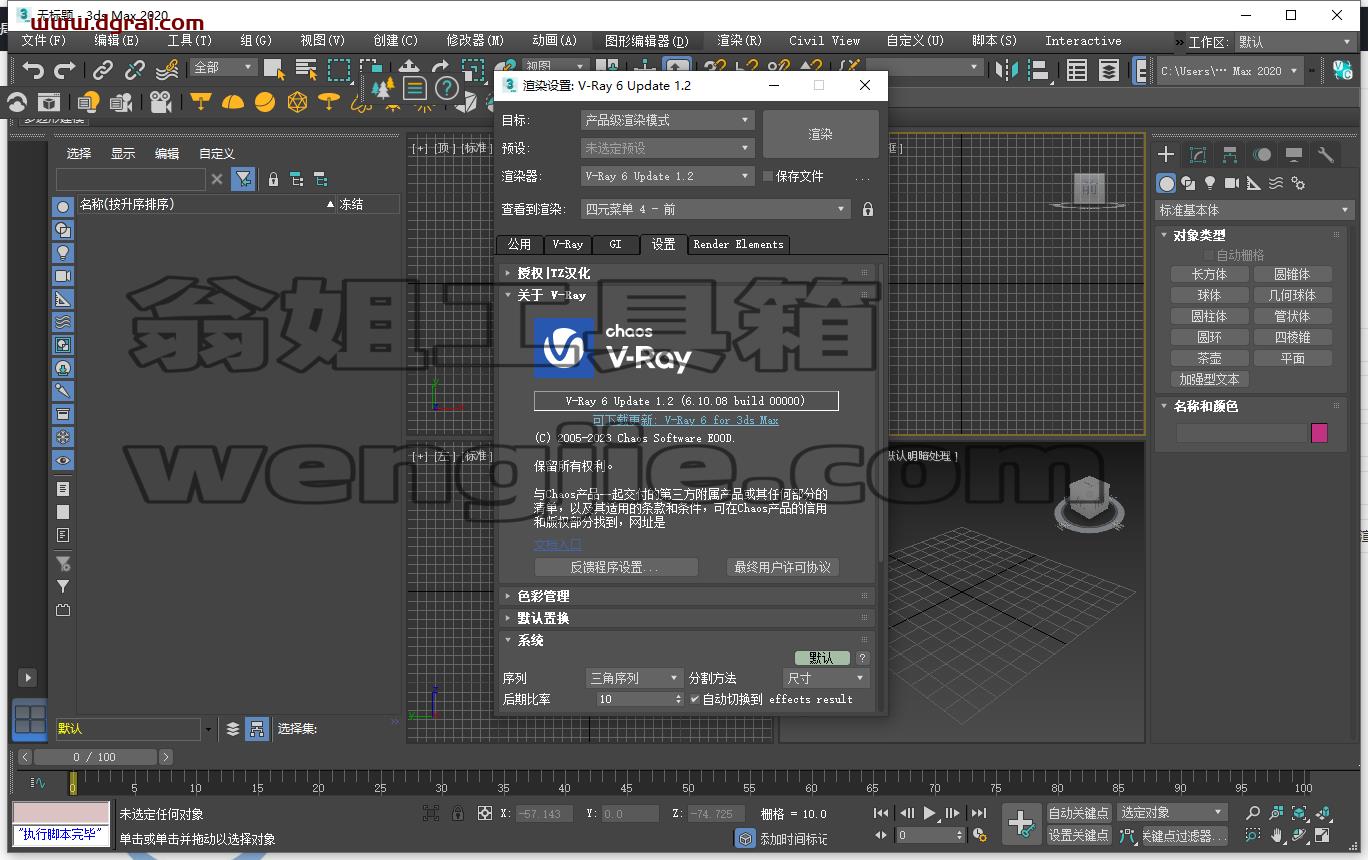Expand the 授权 rollout

click(x=686, y=273)
